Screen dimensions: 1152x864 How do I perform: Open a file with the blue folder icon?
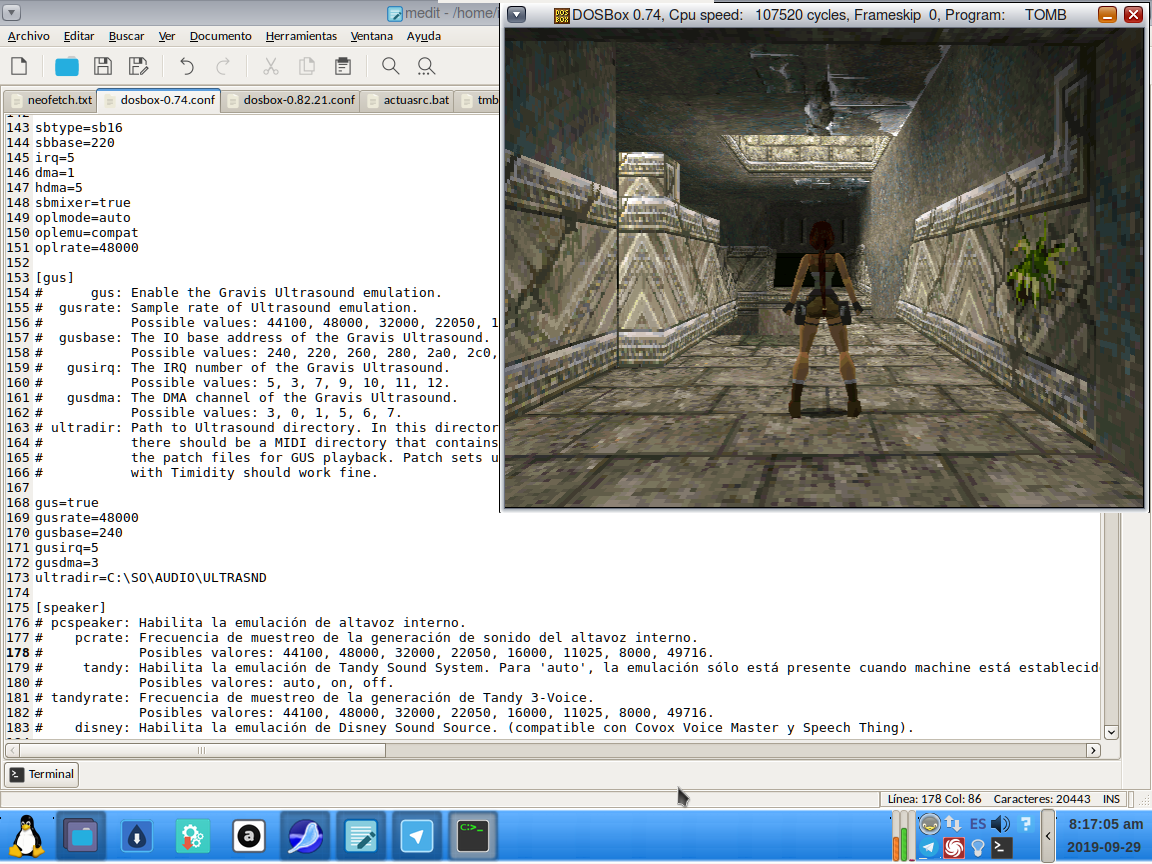[67, 66]
